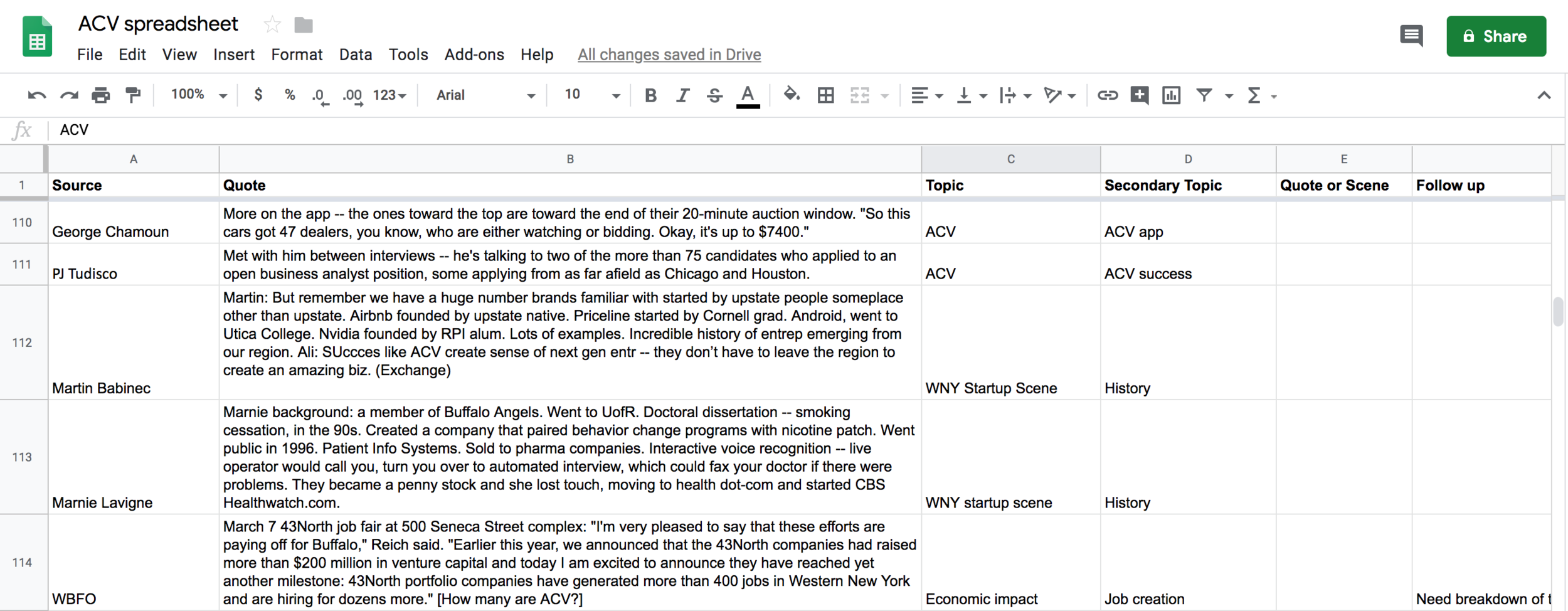The image size is (1568, 611).
Task: Click 'All changes saved in Drive' link
Action: click(669, 55)
